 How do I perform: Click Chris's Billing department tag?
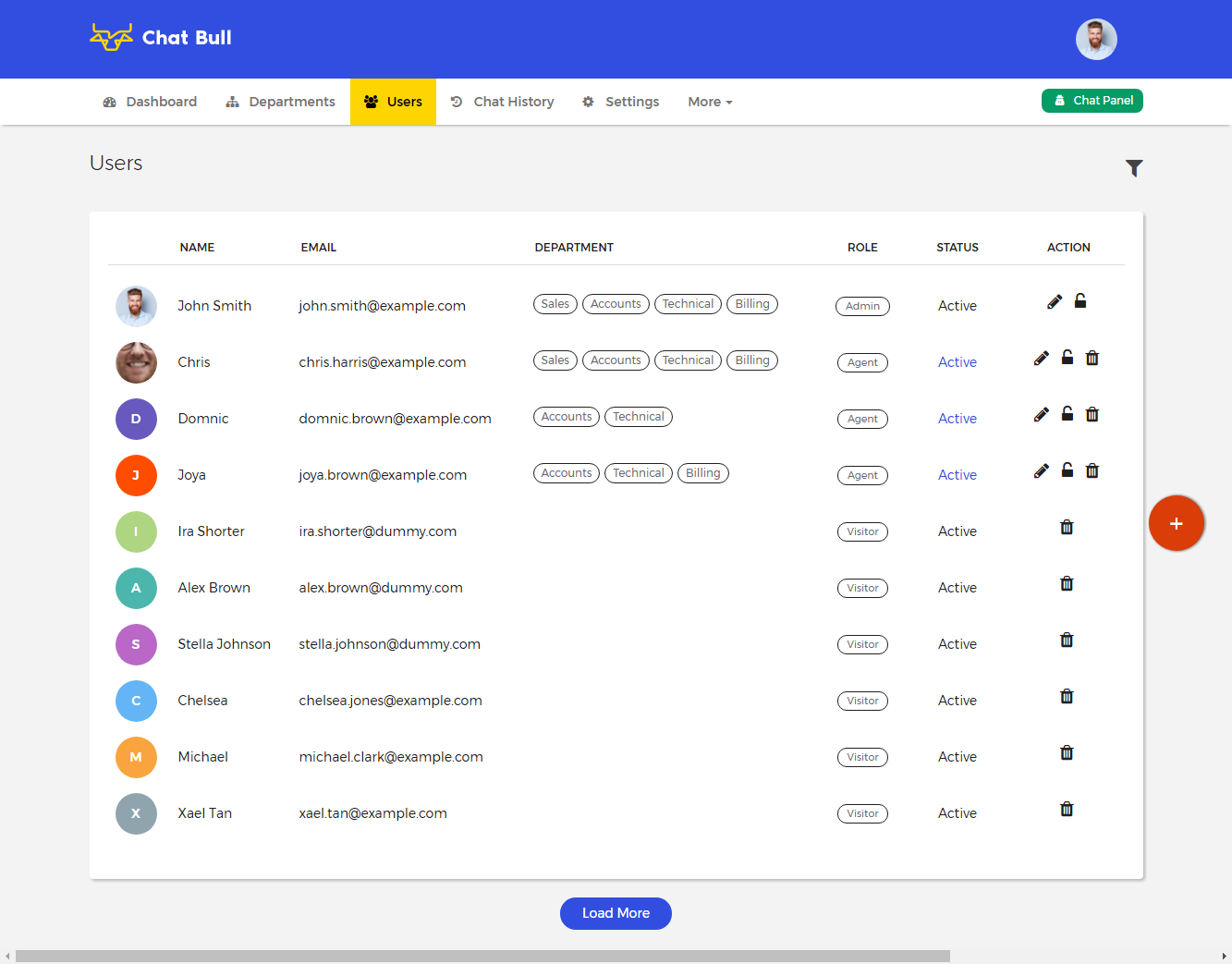752,360
